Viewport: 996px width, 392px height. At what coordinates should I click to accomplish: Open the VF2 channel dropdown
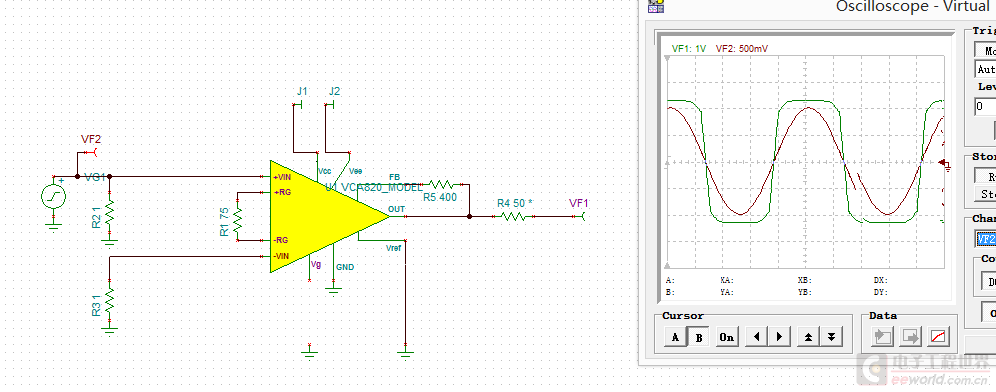tap(986, 239)
